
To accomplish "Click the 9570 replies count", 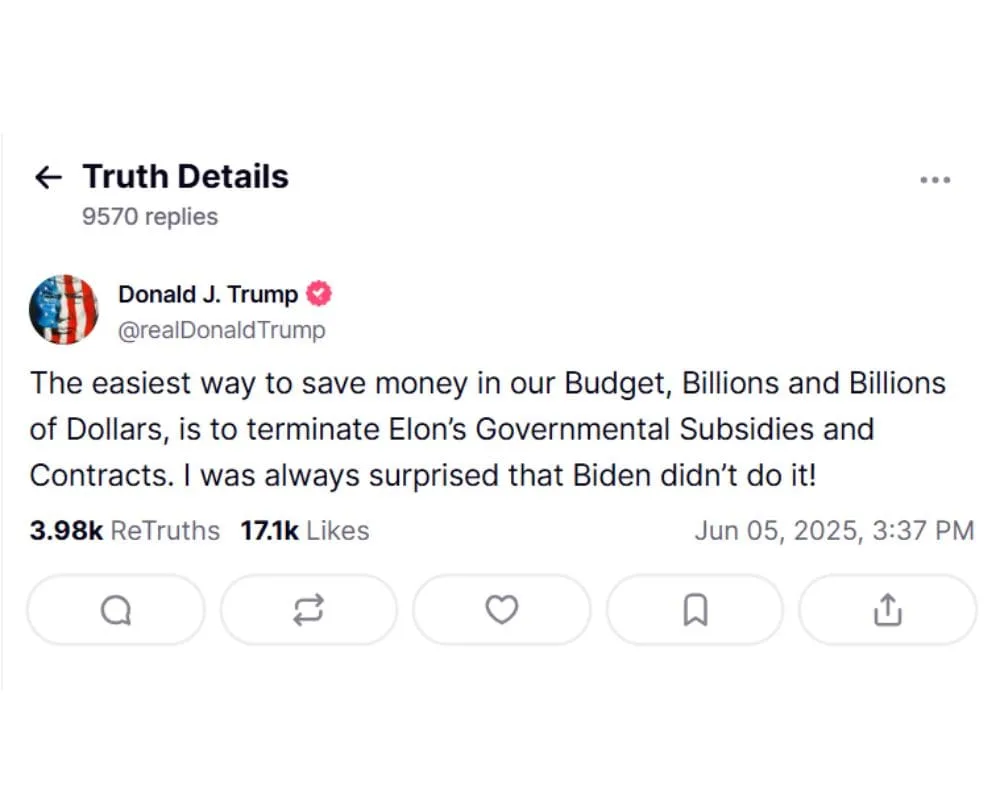I will click(150, 216).
